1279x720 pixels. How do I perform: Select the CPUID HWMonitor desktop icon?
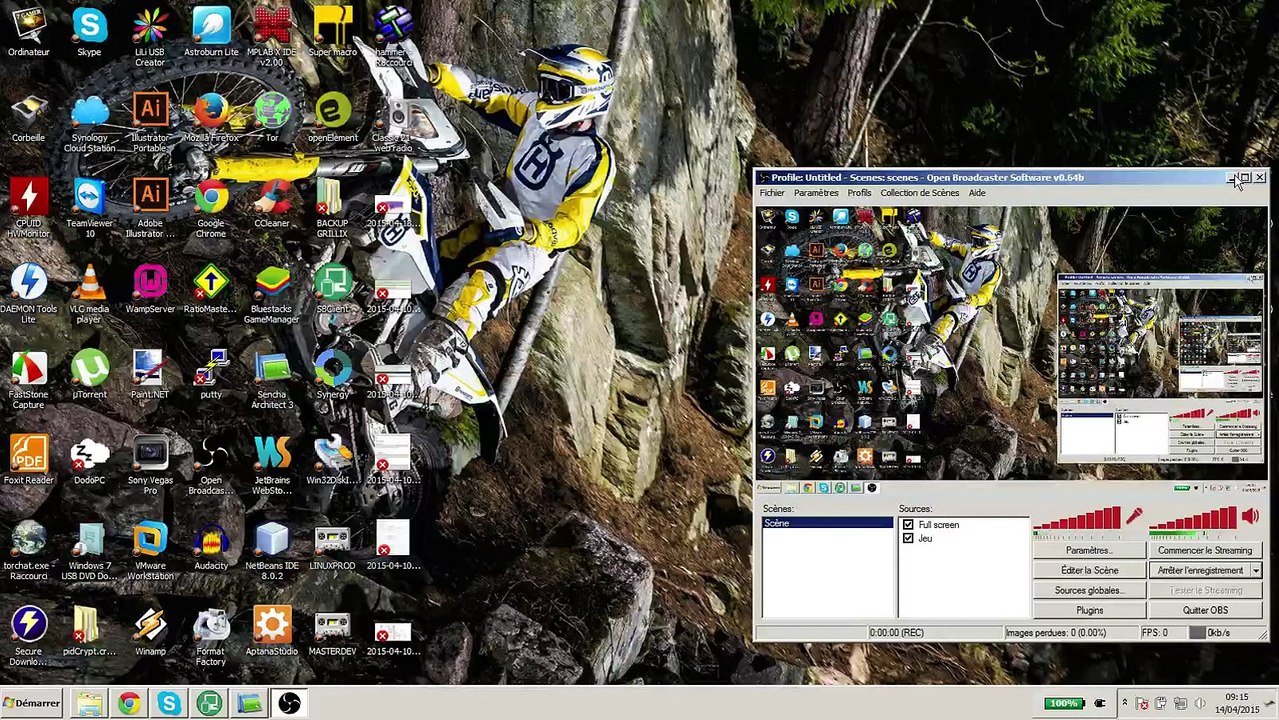pos(28,209)
